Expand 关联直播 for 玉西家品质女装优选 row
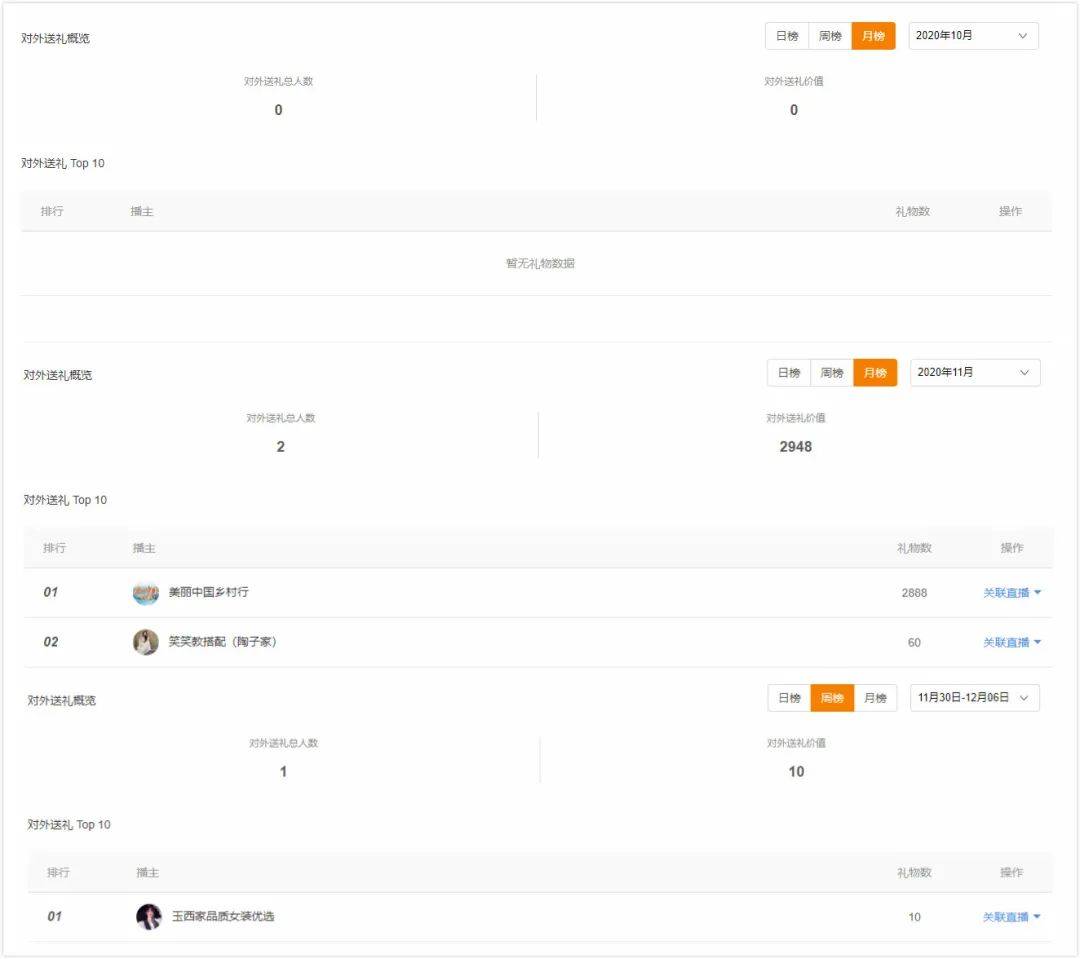 point(1011,917)
